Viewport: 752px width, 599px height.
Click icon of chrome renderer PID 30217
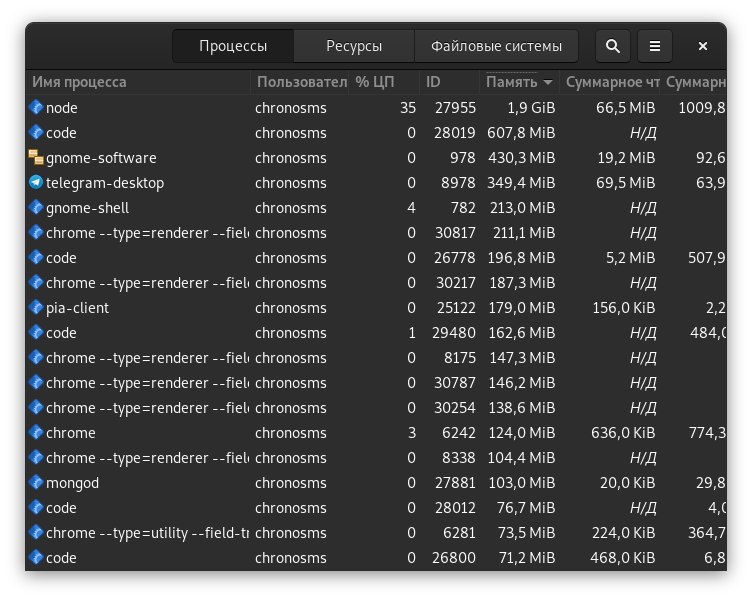(x=36, y=282)
